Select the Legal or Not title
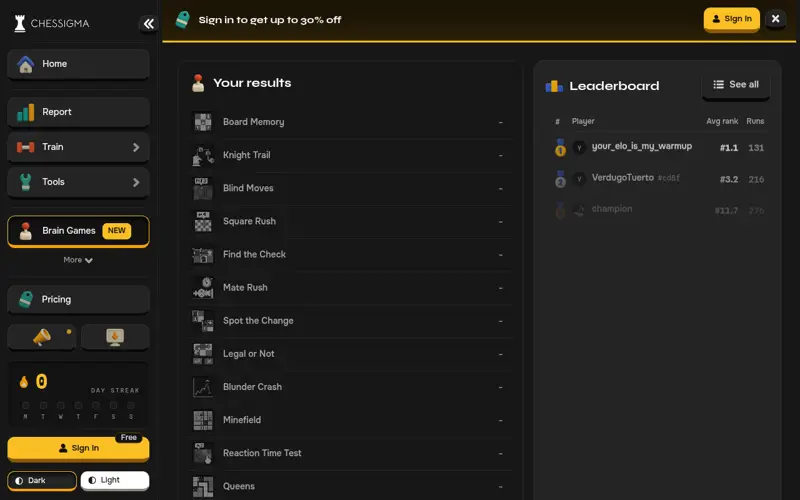 click(x=248, y=354)
